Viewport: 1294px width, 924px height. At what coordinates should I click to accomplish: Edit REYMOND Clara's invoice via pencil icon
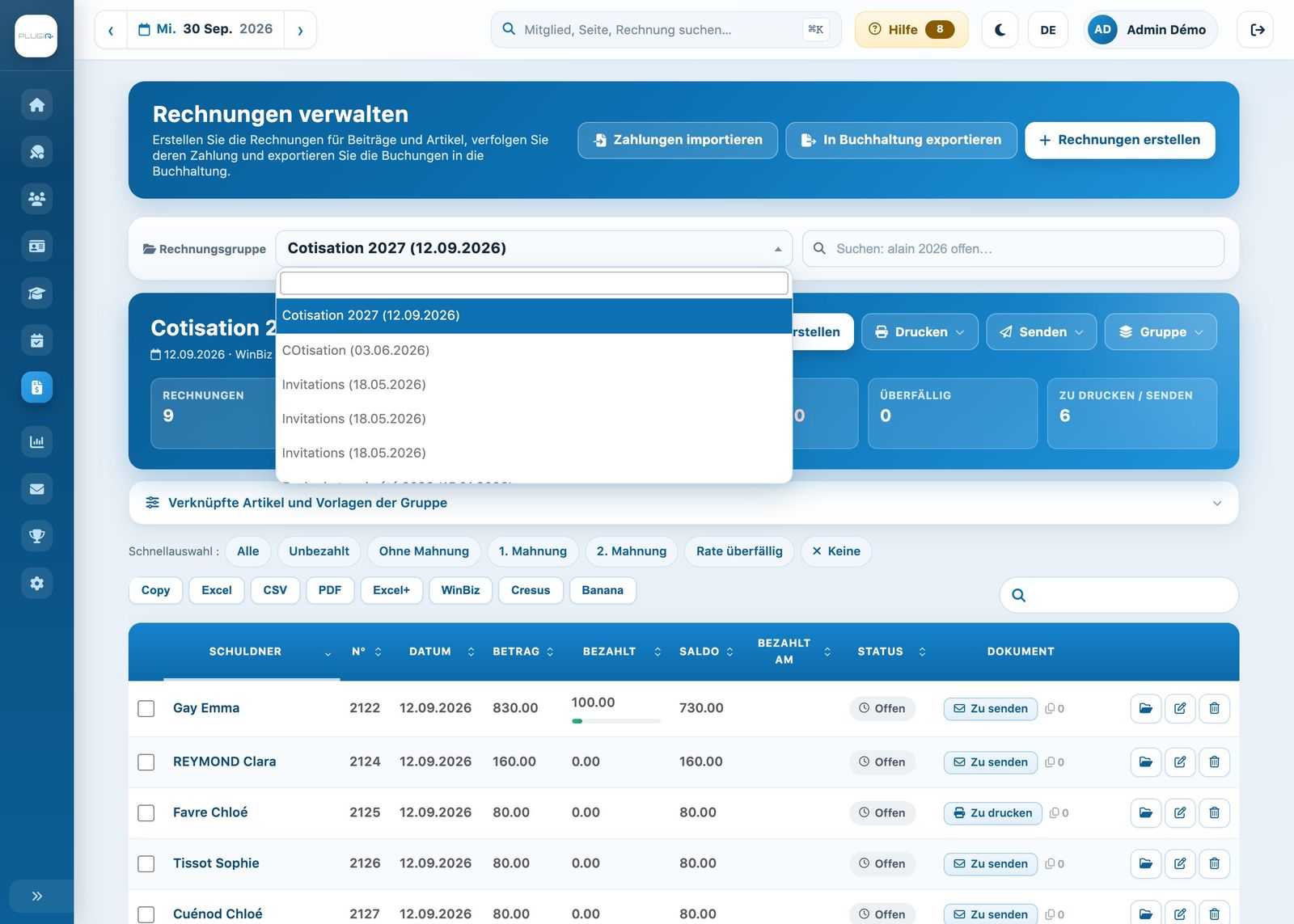[x=1180, y=762]
